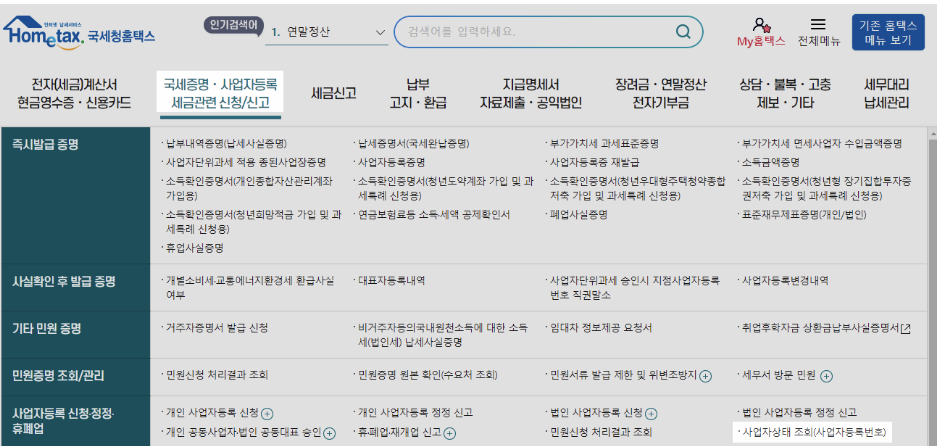Open 소득금액증명 link
The height and width of the screenshot is (446, 937).
tap(770, 162)
